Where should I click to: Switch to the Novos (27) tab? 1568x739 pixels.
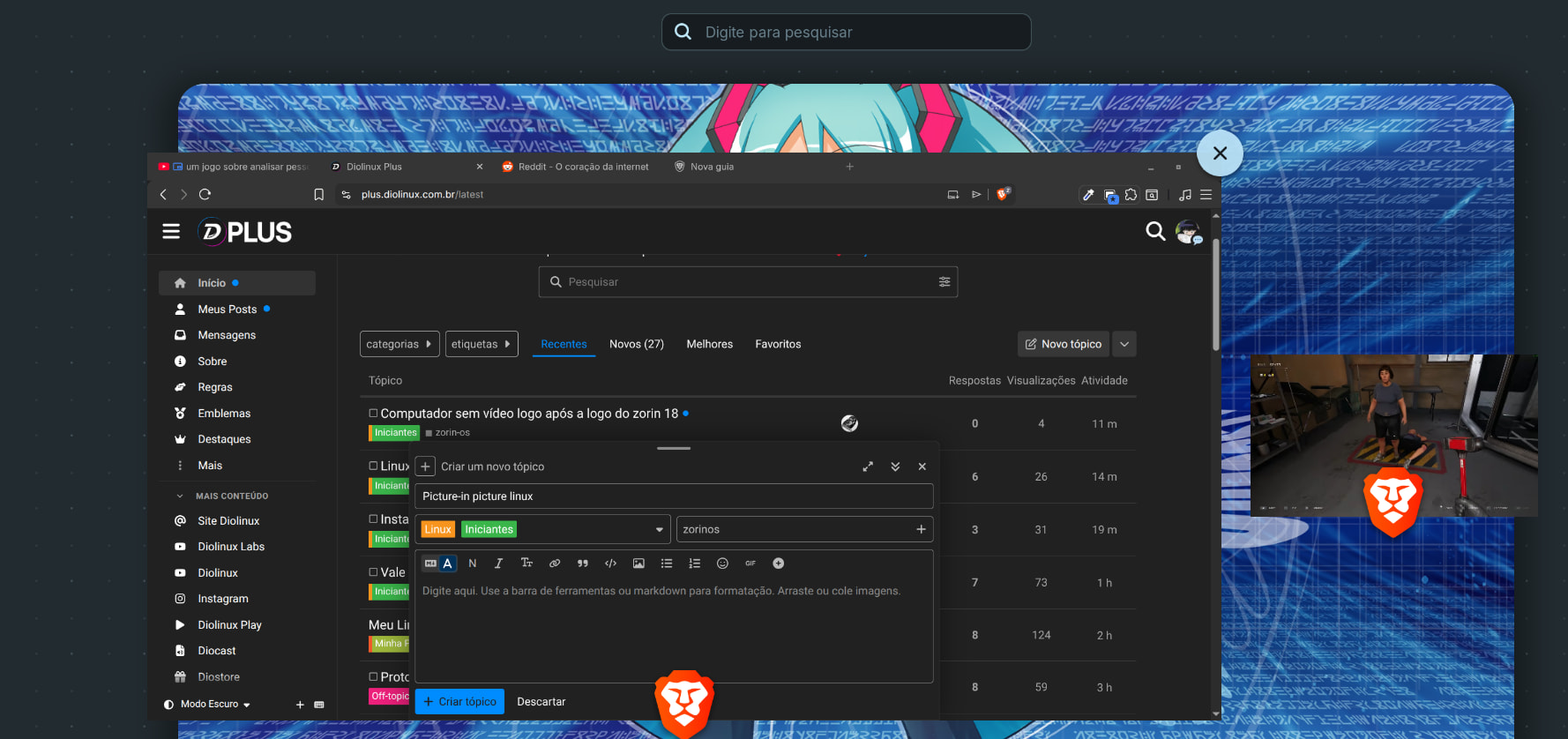[636, 344]
